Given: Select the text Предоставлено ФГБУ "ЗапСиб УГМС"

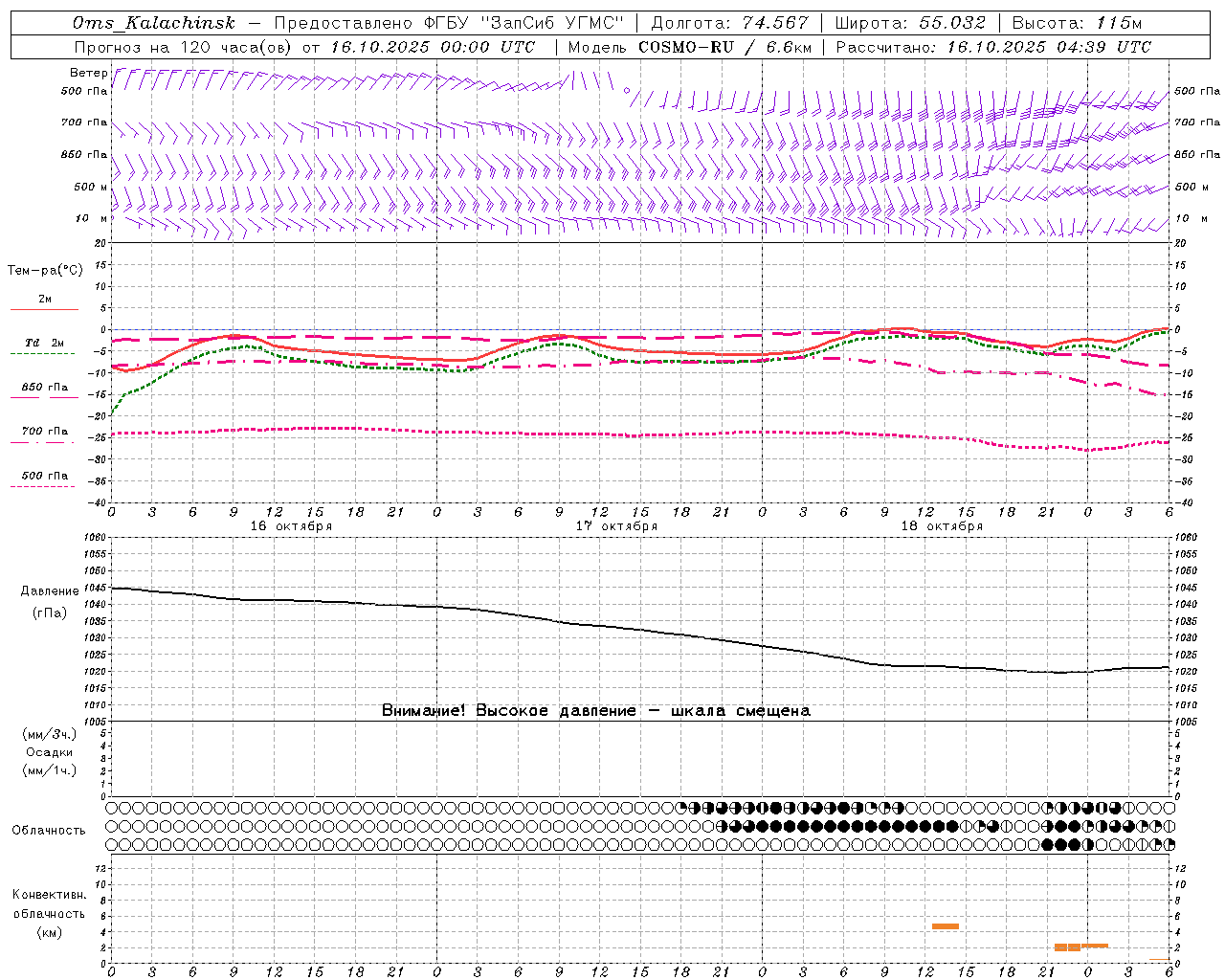Looking at the screenshot, I should [449, 23].
